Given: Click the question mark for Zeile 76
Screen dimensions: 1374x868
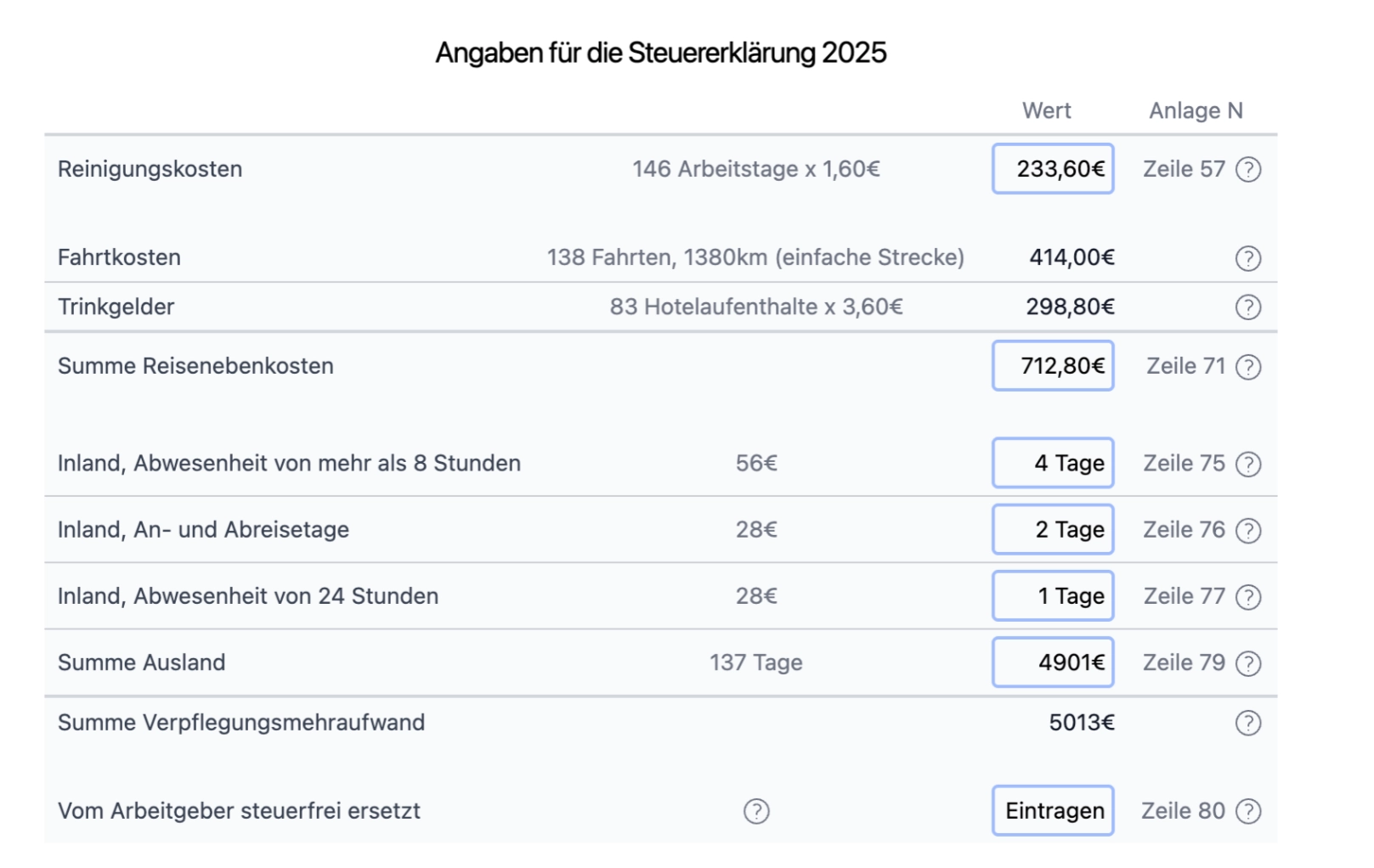Looking at the screenshot, I should pyautogui.click(x=1249, y=529).
